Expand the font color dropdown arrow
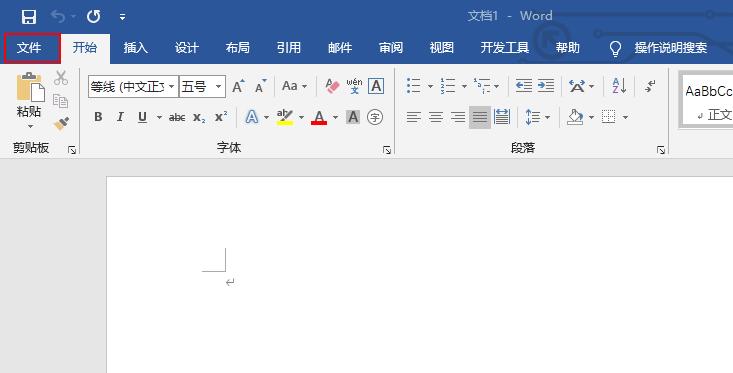The image size is (733, 373). (335, 117)
